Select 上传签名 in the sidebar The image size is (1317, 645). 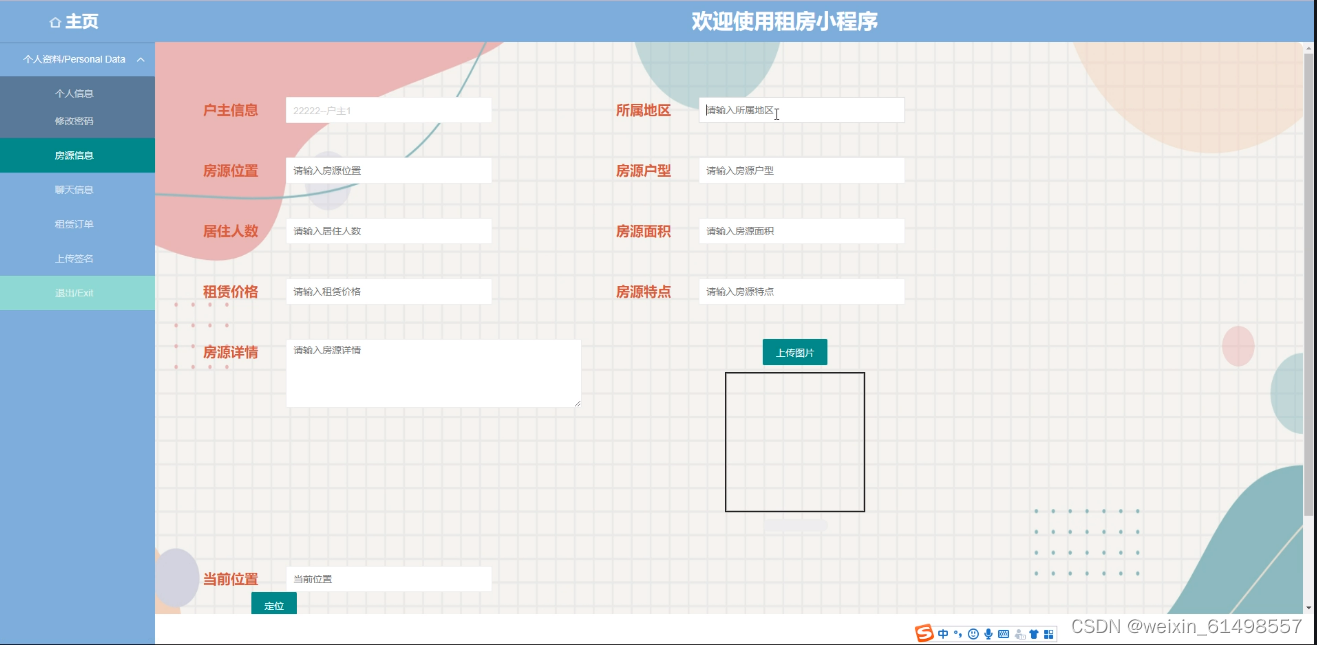pyautogui.click(x=77, y=258)
